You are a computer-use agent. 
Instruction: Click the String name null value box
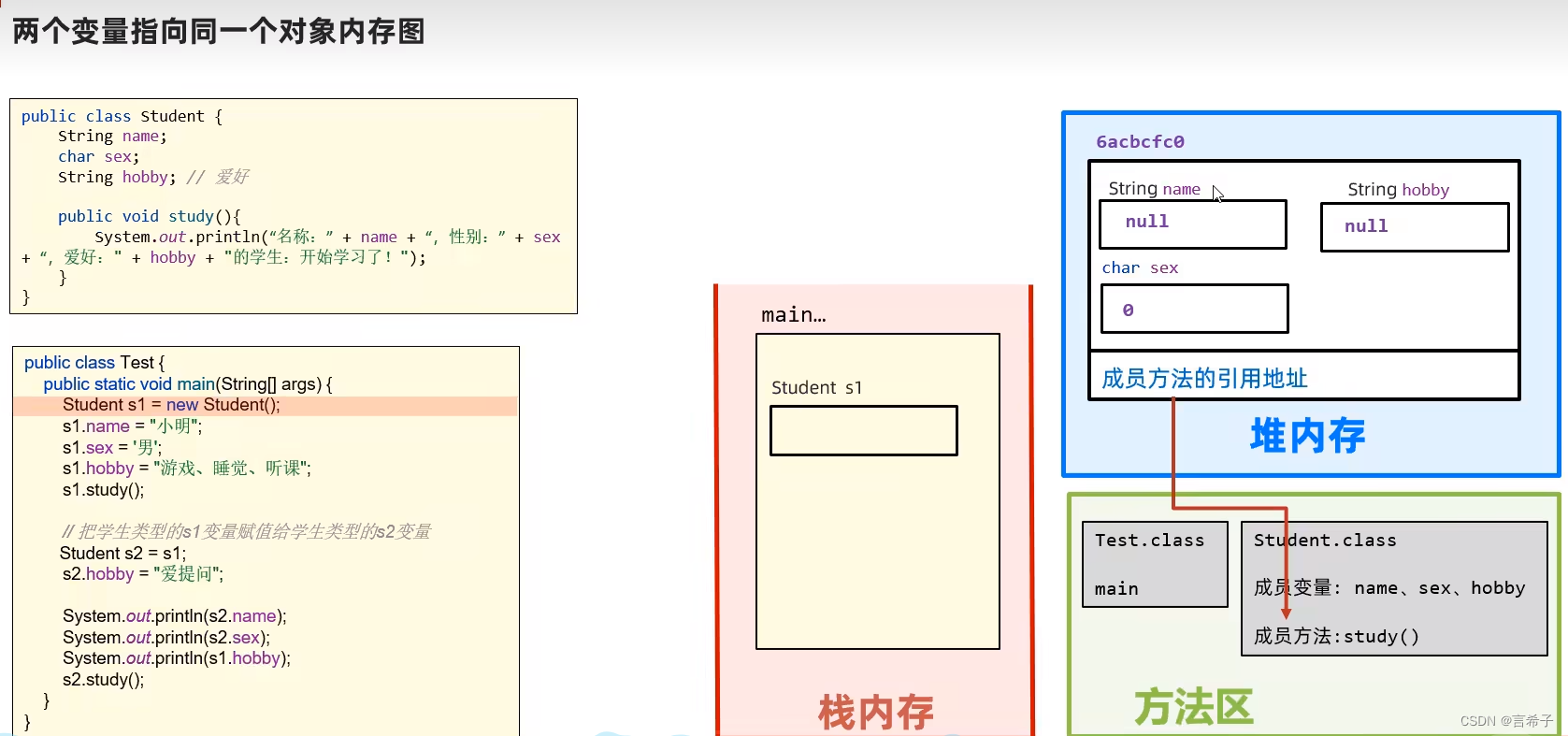(x=1193, y=224)
